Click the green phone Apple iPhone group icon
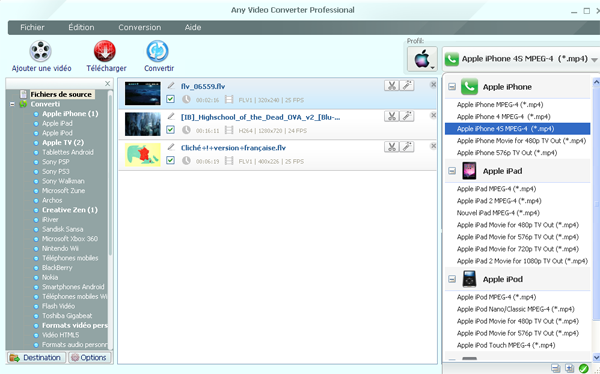 pyautogui.click(x=469, y=87)
